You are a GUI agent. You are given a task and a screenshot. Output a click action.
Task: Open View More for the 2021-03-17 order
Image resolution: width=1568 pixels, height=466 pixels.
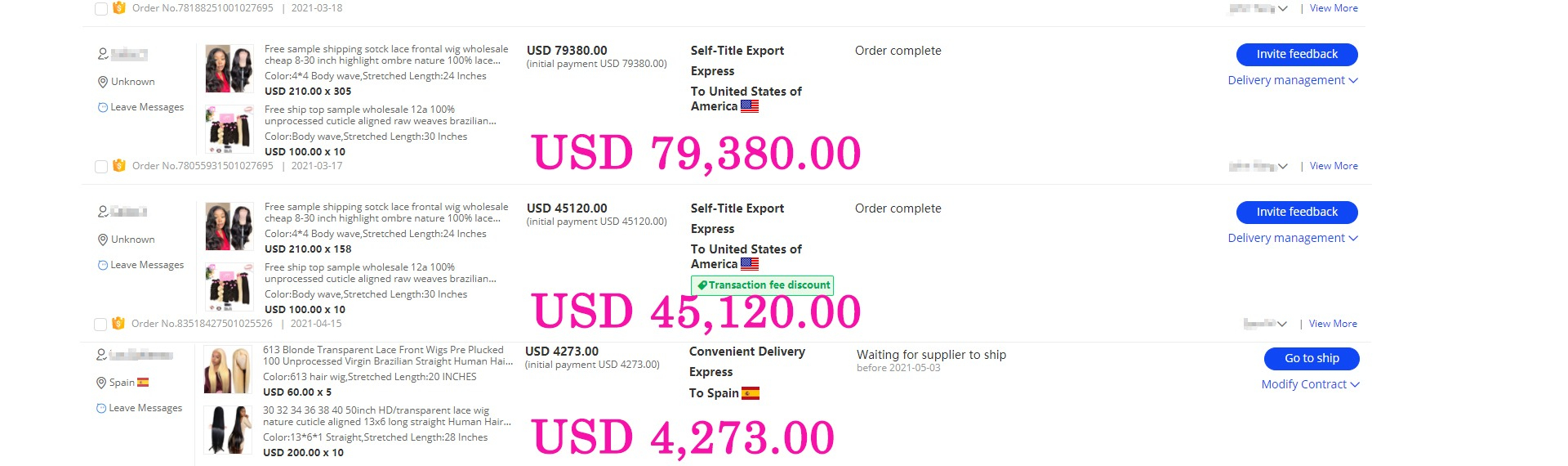point(1334,166)
